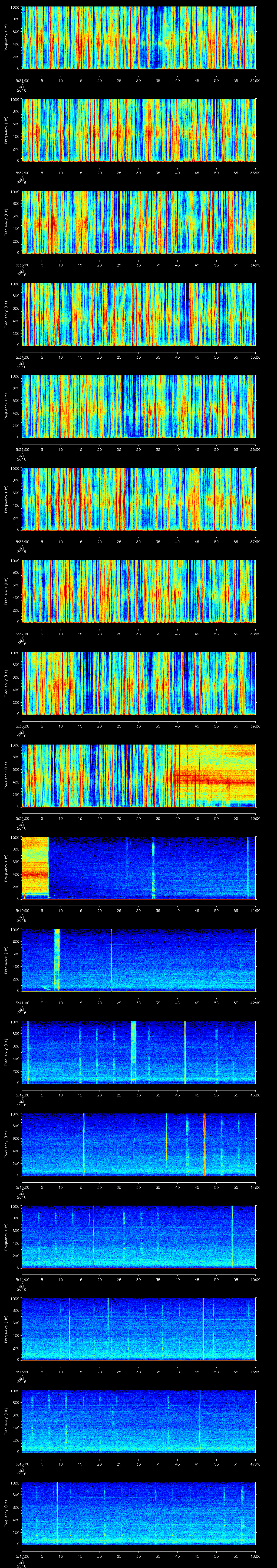Viewport: 277px width, 1568px height.
Task: Select the spectrogram plot starting at 5:31:00
Action: [139, 38]
